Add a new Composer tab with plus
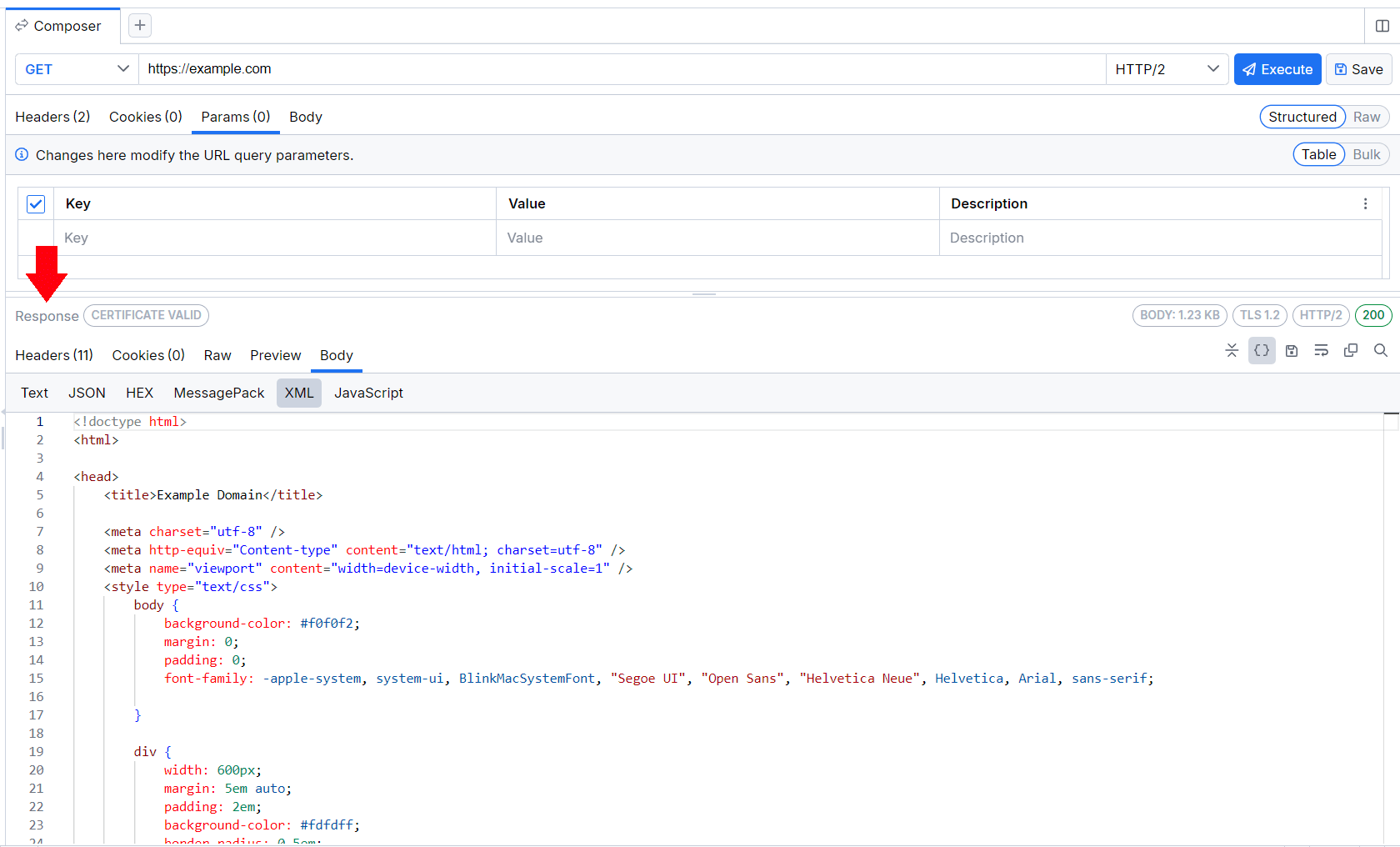Image resolution: width=1400 pixels, height=847 pixels. [x=140, y=26]
